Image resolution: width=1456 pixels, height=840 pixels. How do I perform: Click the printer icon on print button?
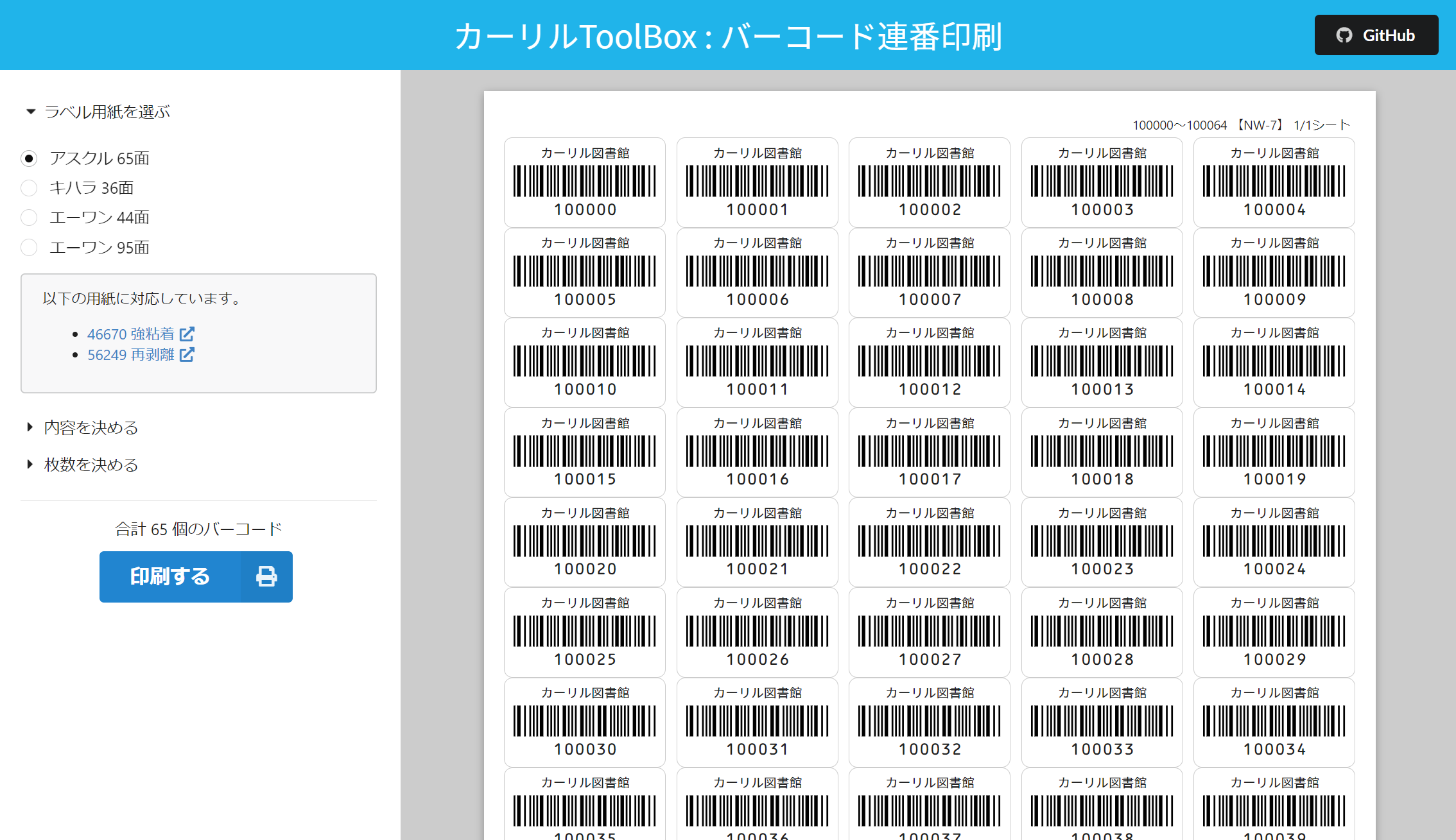266,576
